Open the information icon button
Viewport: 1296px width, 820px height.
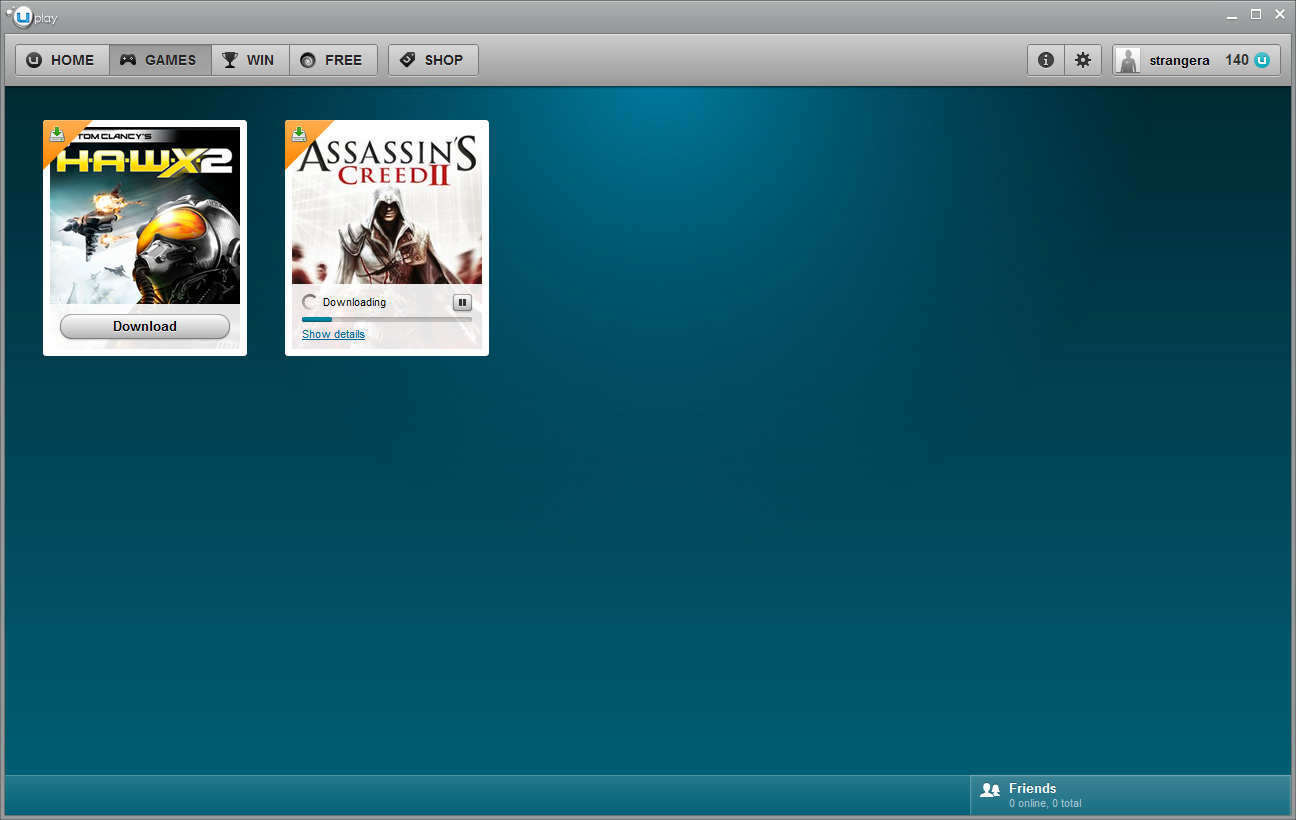(x=1045, y=60)
